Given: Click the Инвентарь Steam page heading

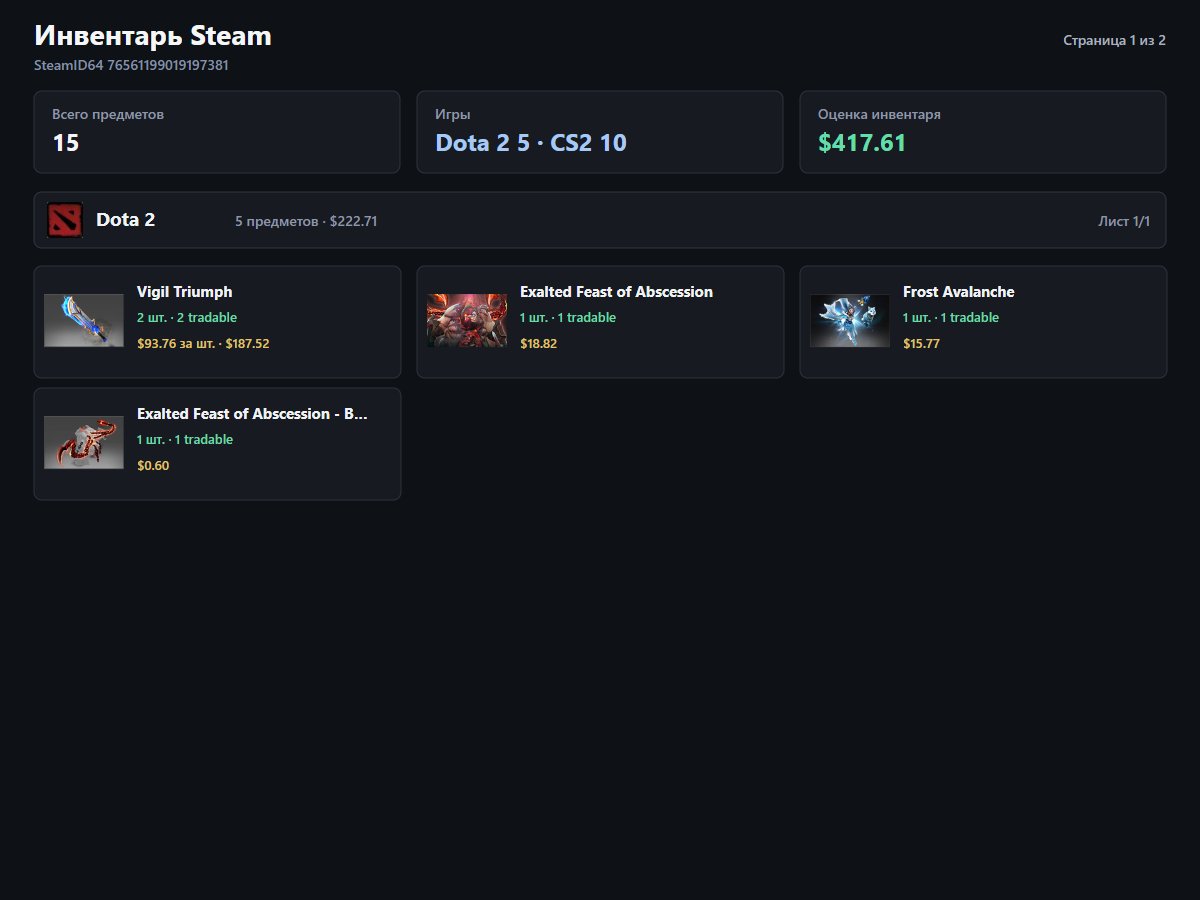Looking at the screenshot, I should (x=153, y=36).
